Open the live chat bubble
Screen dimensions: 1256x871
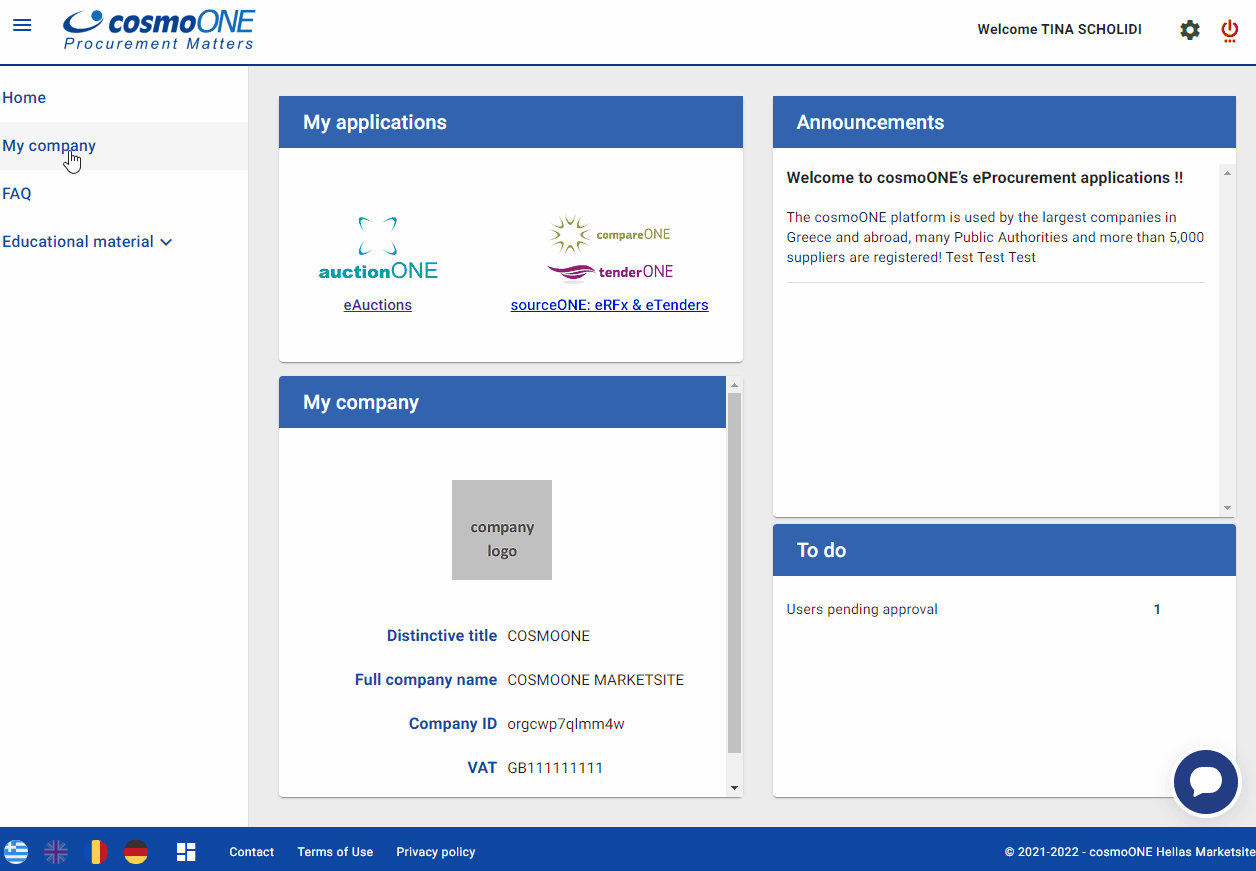(x=1206, y=782)
